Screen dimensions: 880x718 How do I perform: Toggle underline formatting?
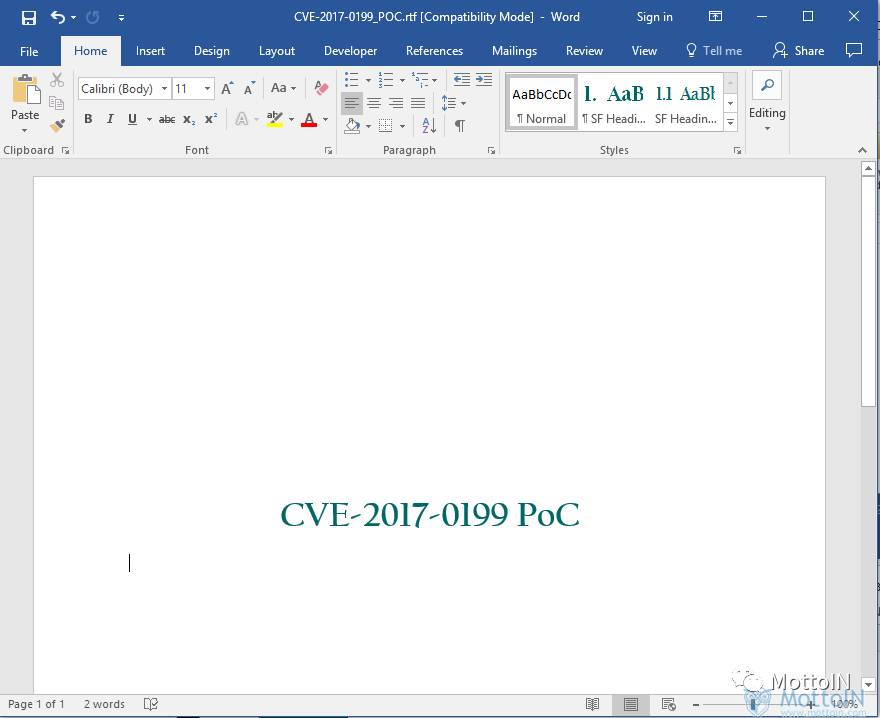coord(132,119)
